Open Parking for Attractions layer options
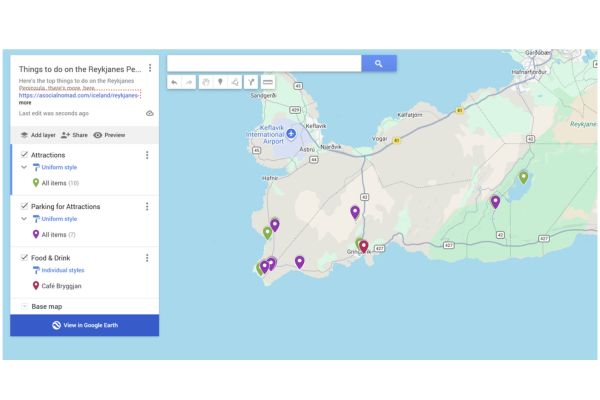Viewport: 600px width, 400px height. click(x=147, y=207)
